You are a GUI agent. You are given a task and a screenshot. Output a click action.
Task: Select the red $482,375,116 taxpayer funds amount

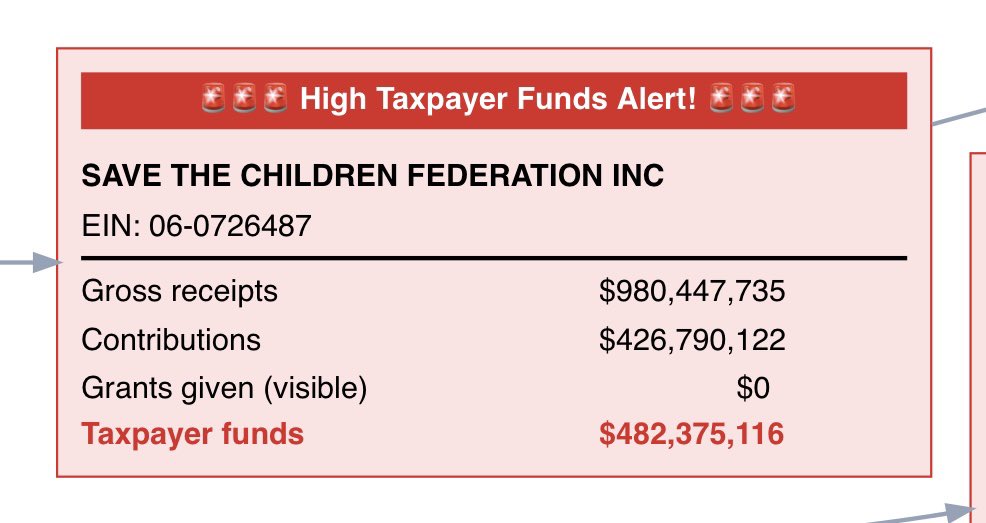(692, 434)
